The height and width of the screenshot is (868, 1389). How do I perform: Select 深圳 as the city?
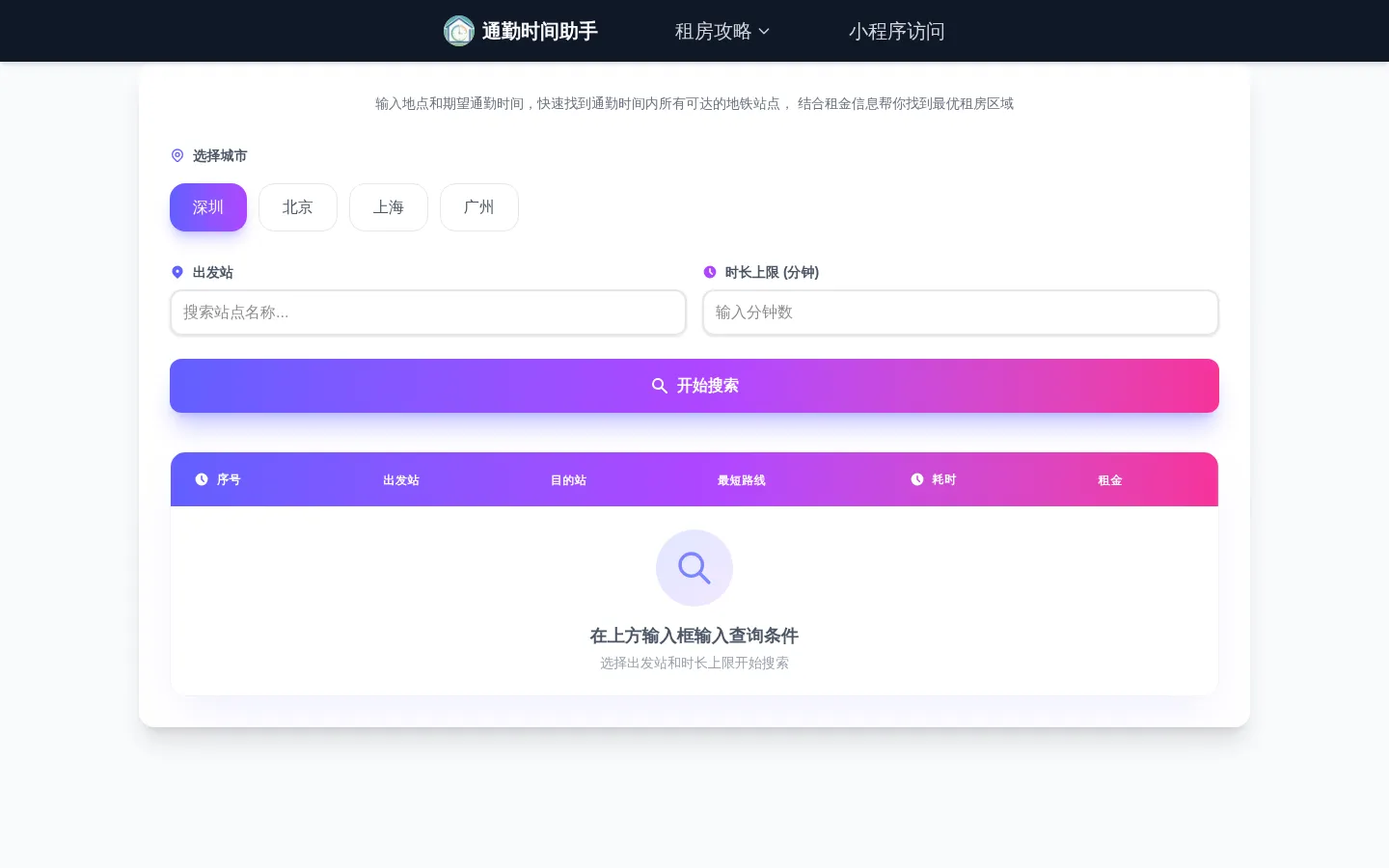[x=208, y=207]
